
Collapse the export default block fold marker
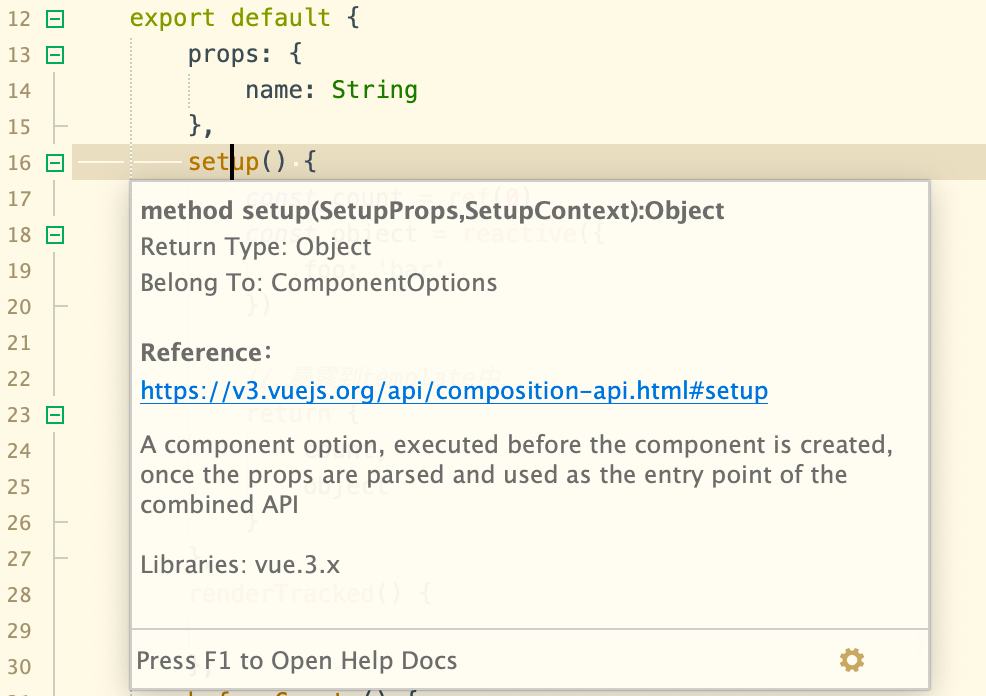(x=55, y=19)
